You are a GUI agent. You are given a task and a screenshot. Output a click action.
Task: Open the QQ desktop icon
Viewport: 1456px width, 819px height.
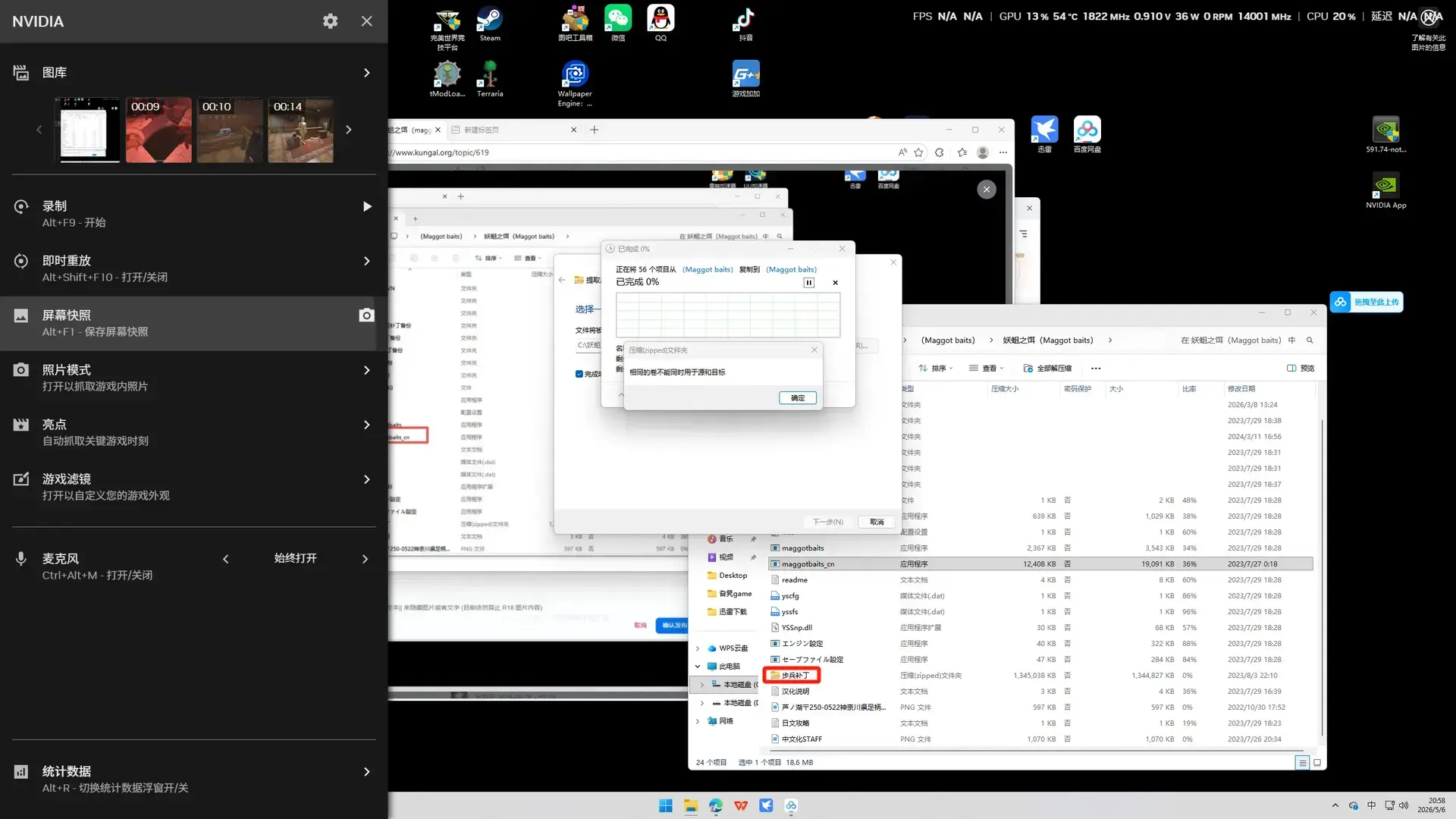[x=661, y=24]
